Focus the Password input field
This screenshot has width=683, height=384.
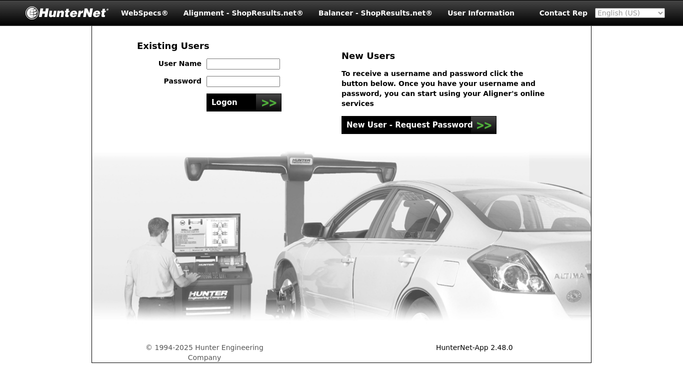(x=243, y=81)
